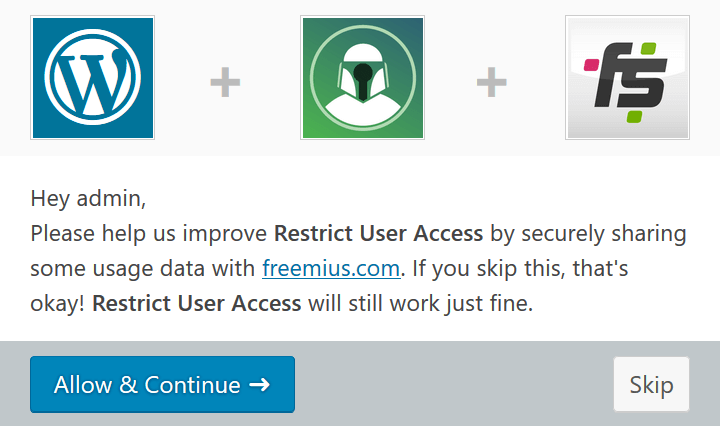720x426 pixels.
Task: Click the "by securely sharing" phrase
Action: click(x=588, y=234)
